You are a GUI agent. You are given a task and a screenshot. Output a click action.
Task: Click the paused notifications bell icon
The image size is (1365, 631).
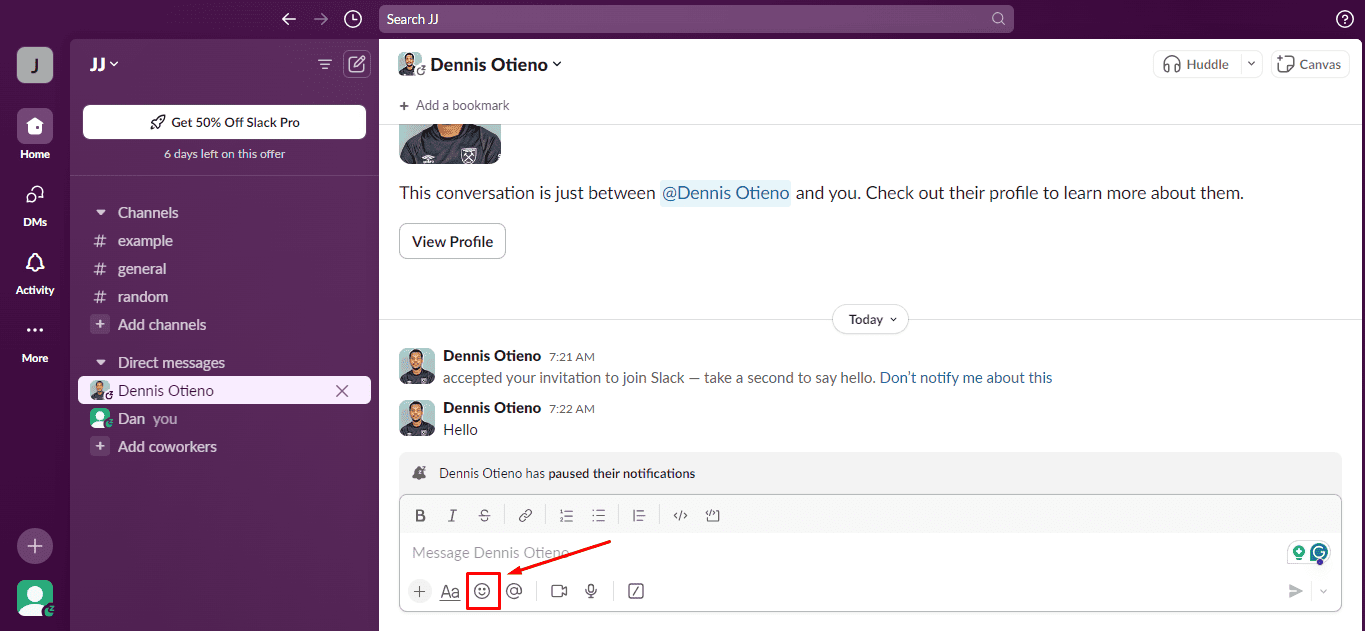420,473
